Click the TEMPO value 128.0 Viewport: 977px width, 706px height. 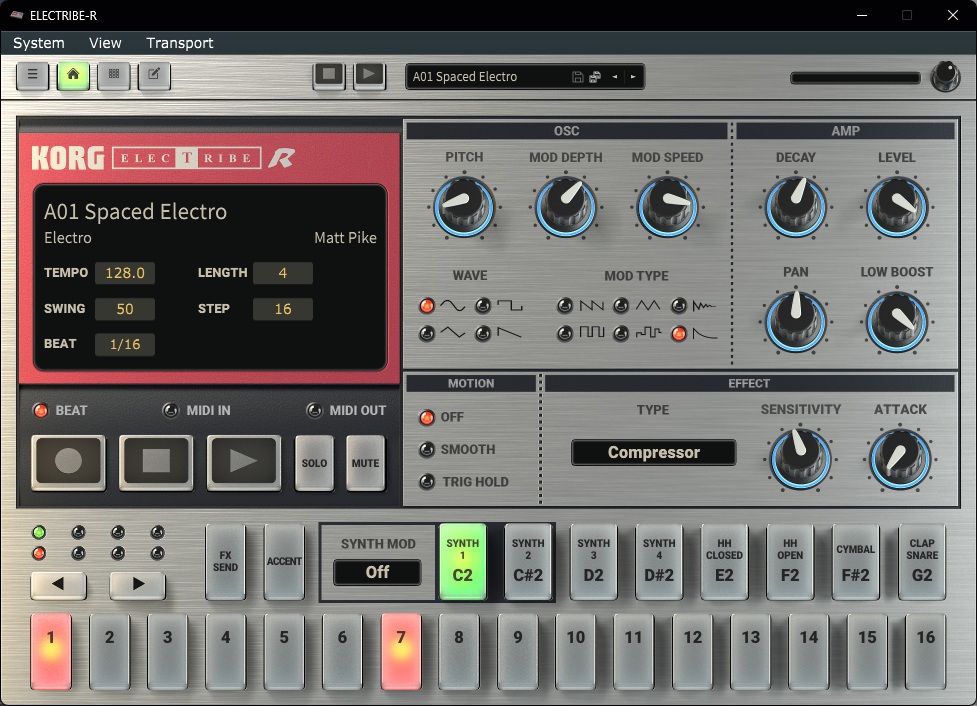(x=125, y=273)
